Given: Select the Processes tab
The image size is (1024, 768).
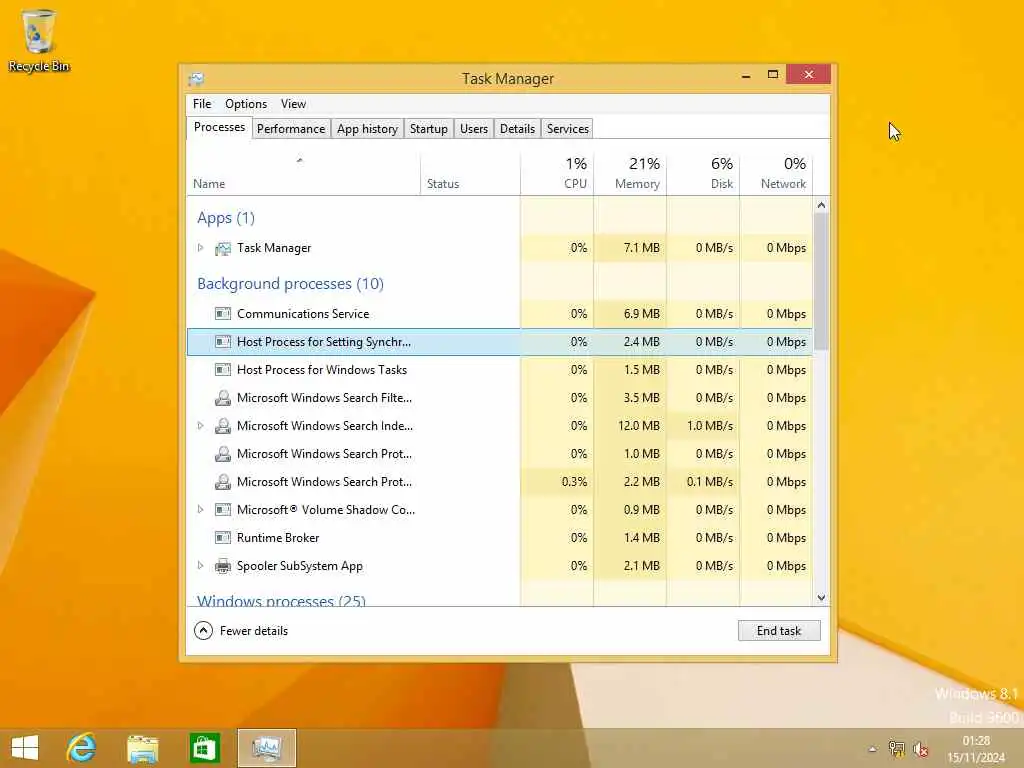Looking at the screenshot, I should pyautogui.click(x=219, y=127).
